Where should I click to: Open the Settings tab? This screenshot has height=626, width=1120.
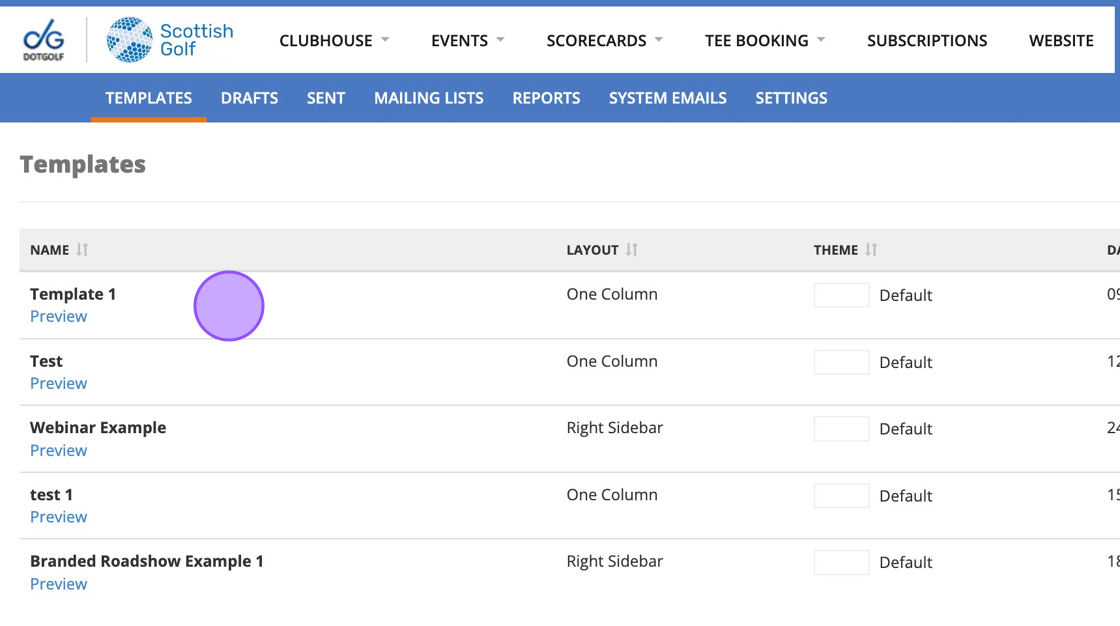pos(791,98)
